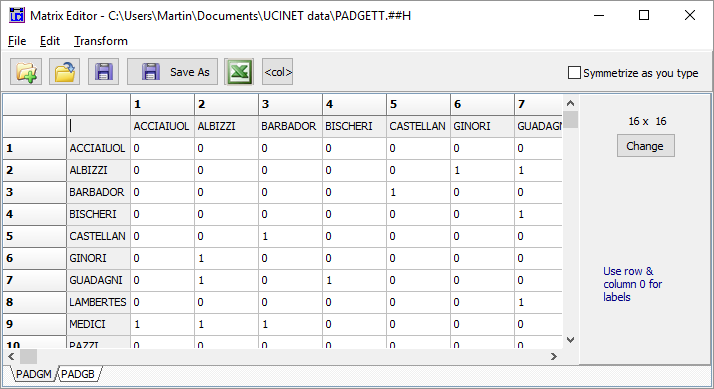Screen dimensions: 714x389
Task: Click the MEDICI row, ACCIAIUOL column cell
Action: (x=162, y=324)
